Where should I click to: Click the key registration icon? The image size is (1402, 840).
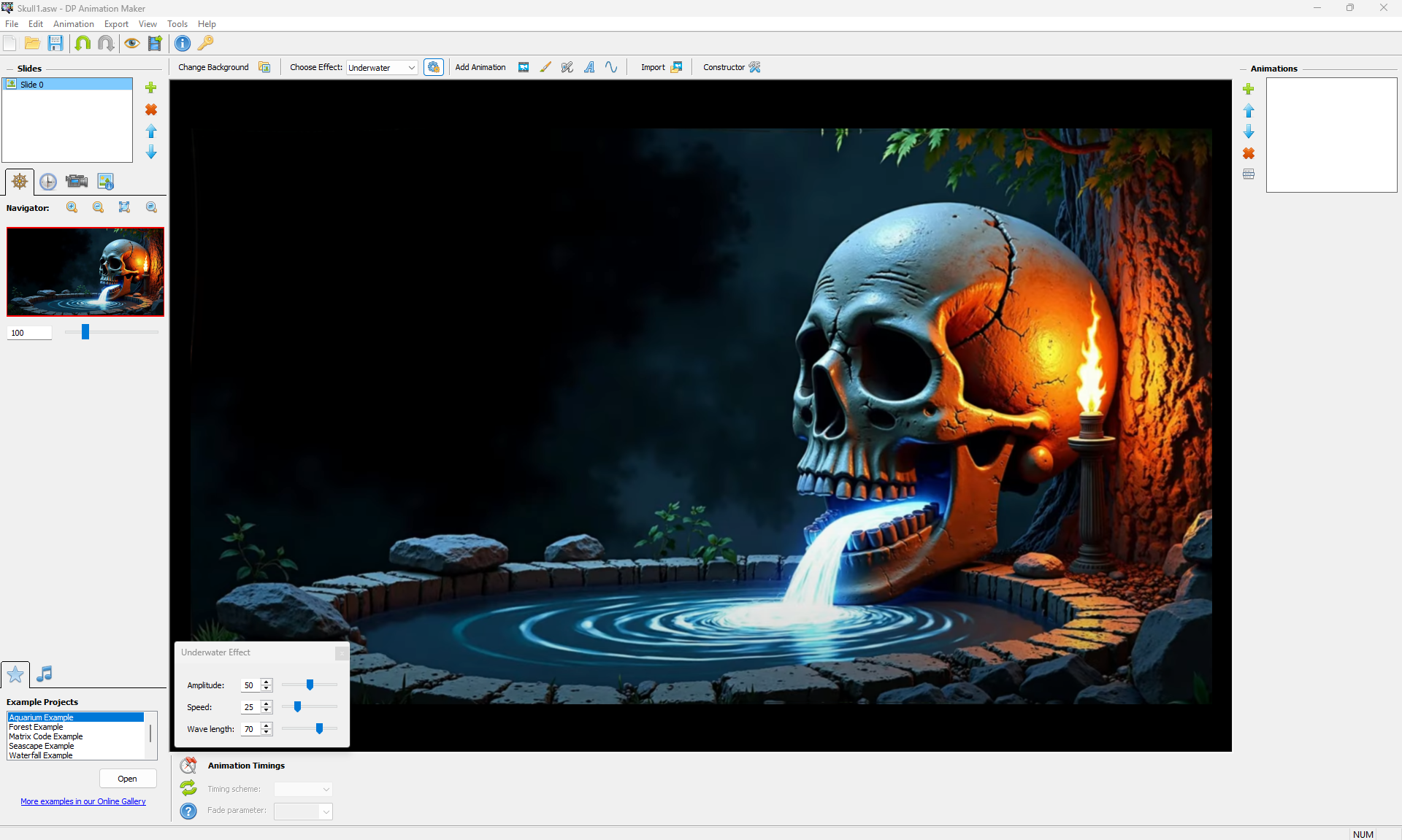206,43
